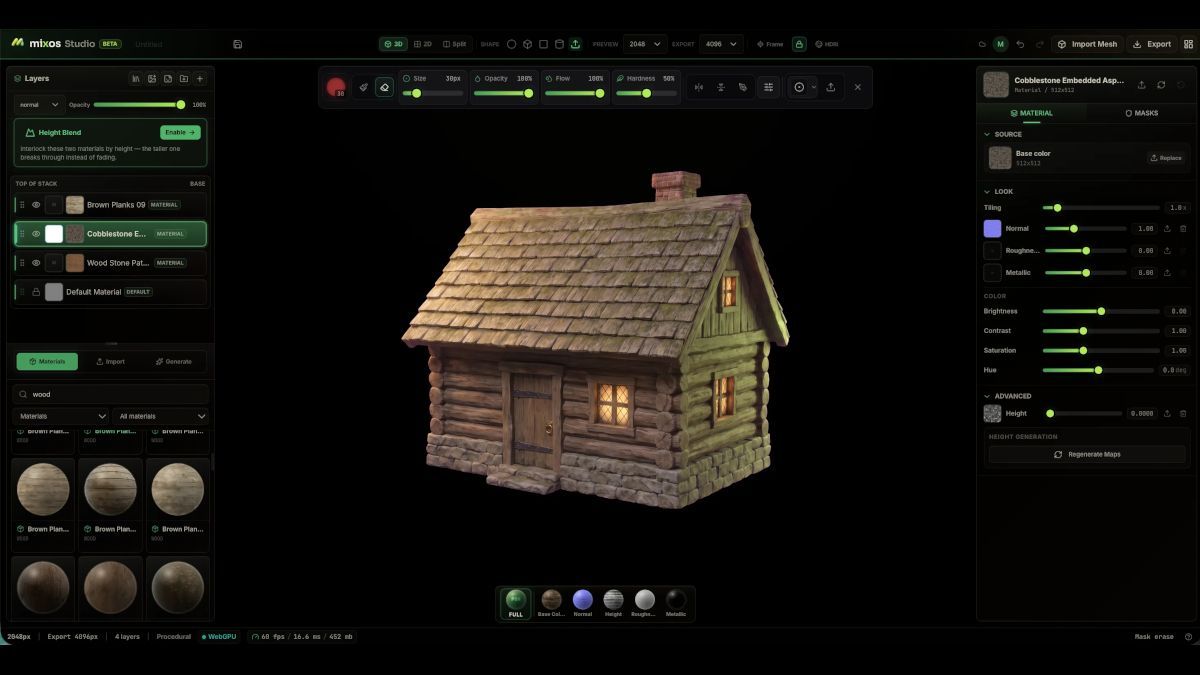Click the vertical align icon in brush toolbar
The height and width of the screenshot is (675, 1200).
pyautogui.click(x=720, y=87)
